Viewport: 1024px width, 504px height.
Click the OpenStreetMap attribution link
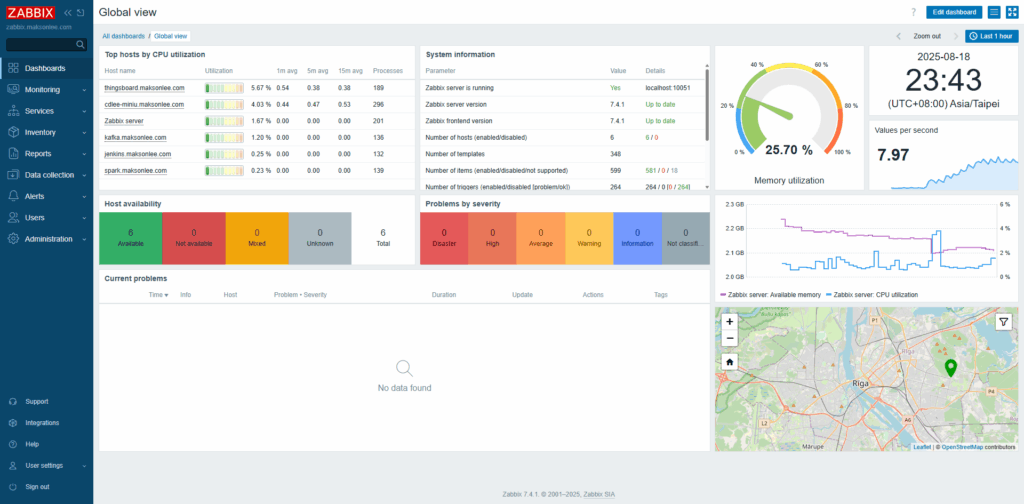pyautogui.click(x=963, y=447)
